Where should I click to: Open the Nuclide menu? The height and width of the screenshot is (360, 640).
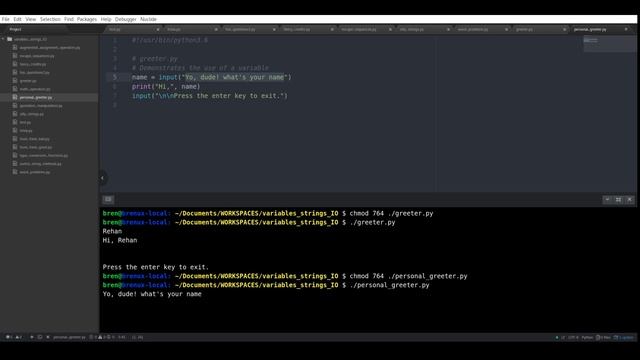point(148,19)
